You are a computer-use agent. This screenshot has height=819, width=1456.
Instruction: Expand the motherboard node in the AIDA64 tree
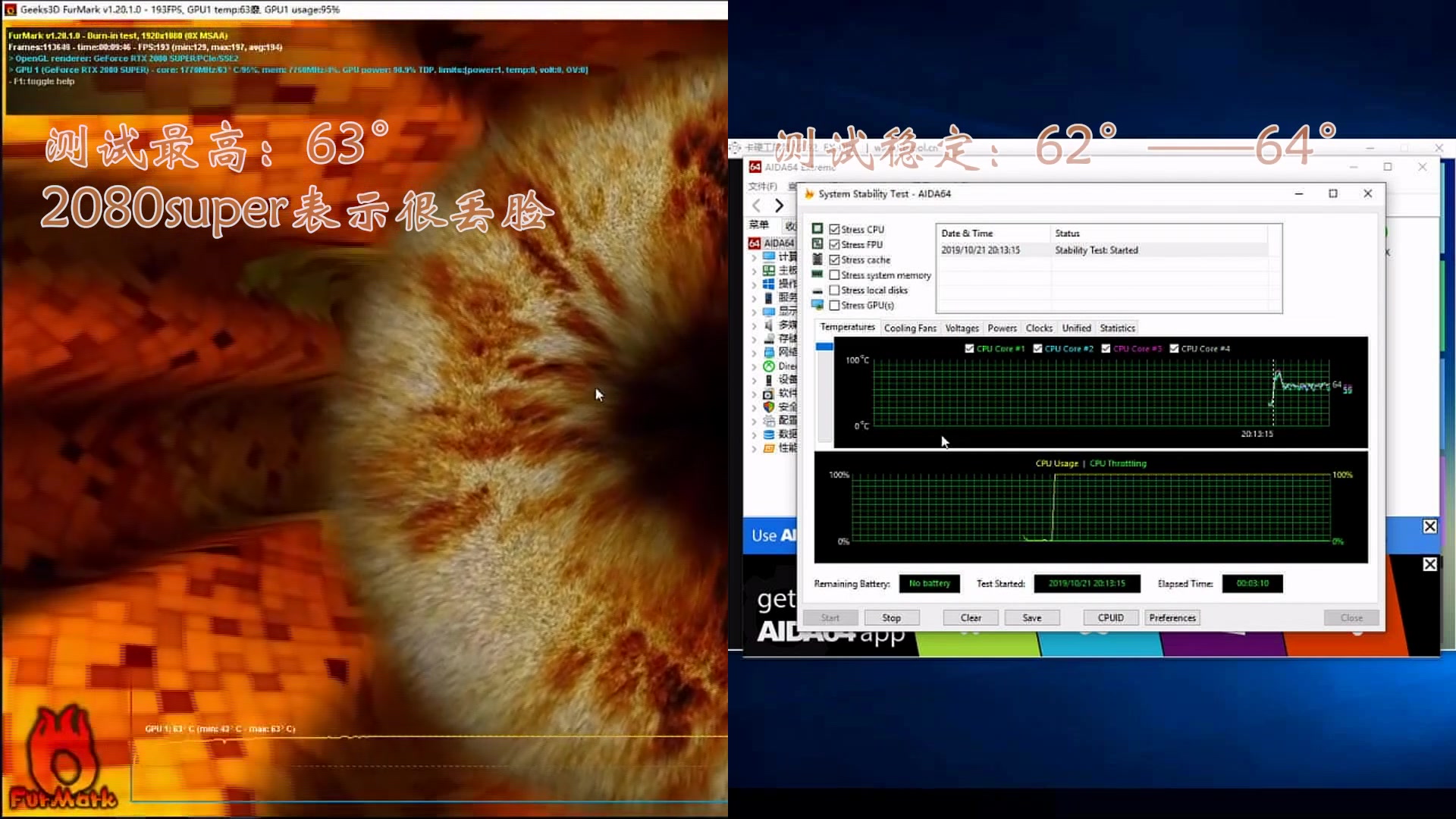754,271
